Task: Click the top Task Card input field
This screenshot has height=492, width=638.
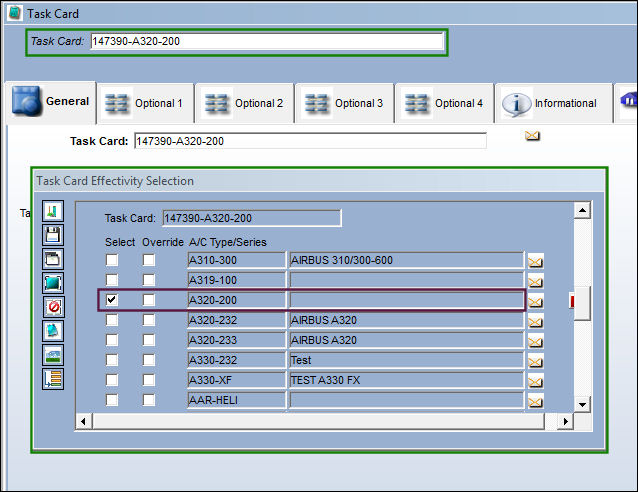Action: [x=267, y=41]
